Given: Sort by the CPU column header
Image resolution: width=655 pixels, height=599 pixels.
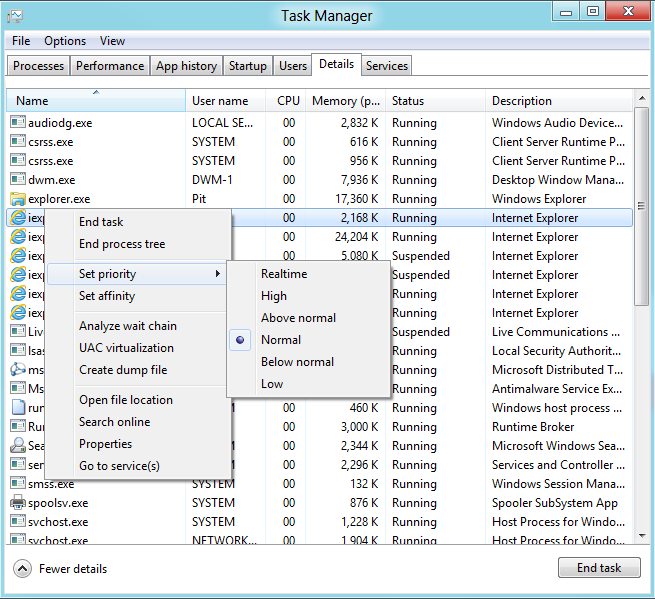Looking at the screenshot, I should pyautogui.click(x=286, y=101).
